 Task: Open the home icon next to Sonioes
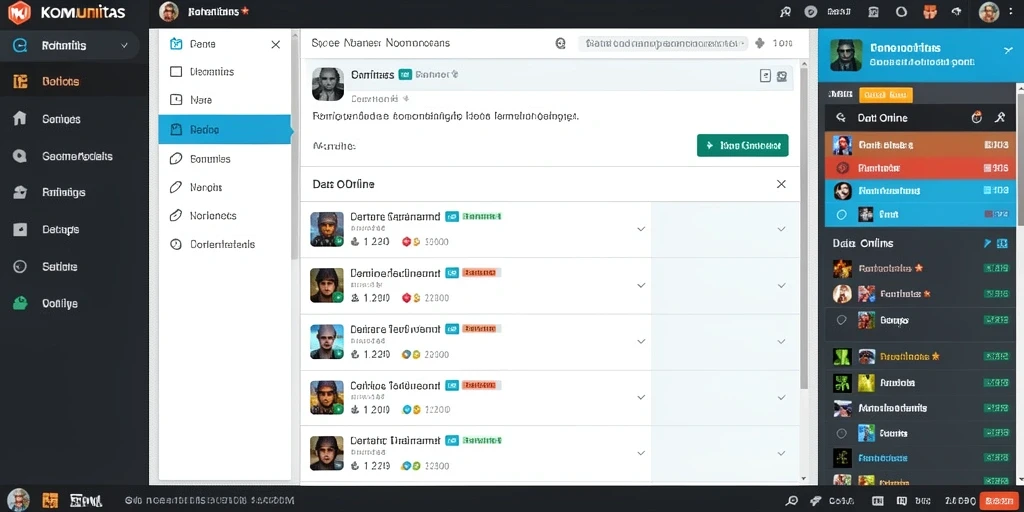[x=20, y=118]
